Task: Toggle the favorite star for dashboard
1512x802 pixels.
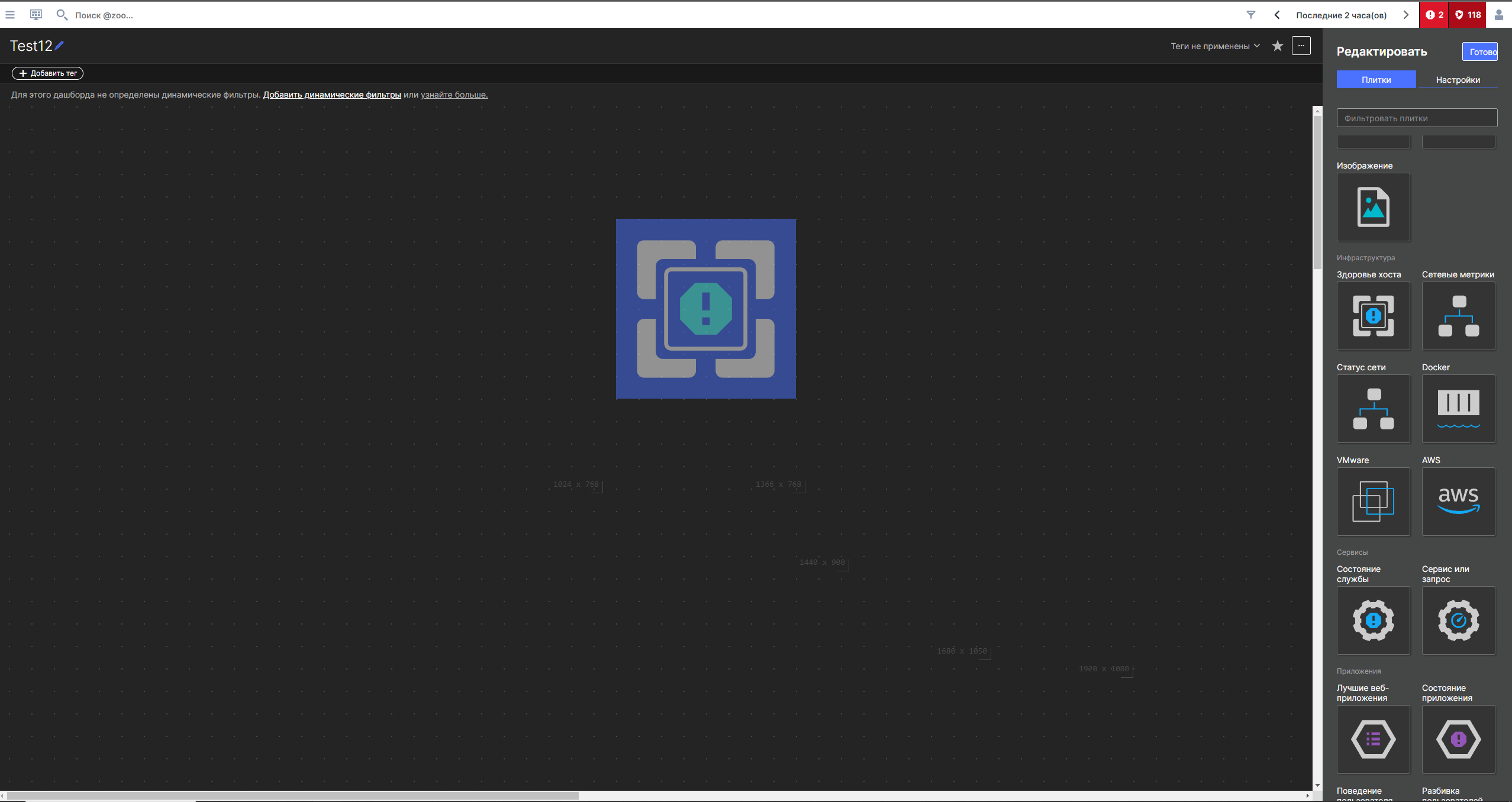Action: tap(1278, 46)
